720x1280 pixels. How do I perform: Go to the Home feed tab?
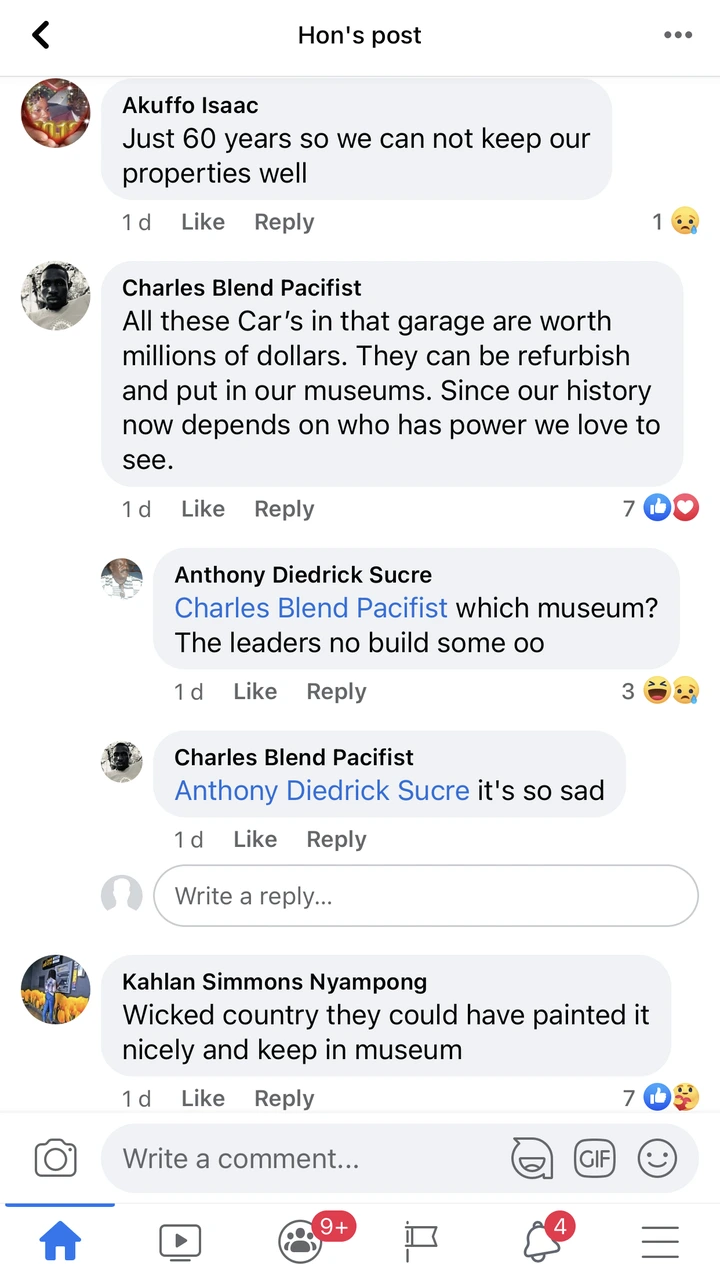[60, 1242]
